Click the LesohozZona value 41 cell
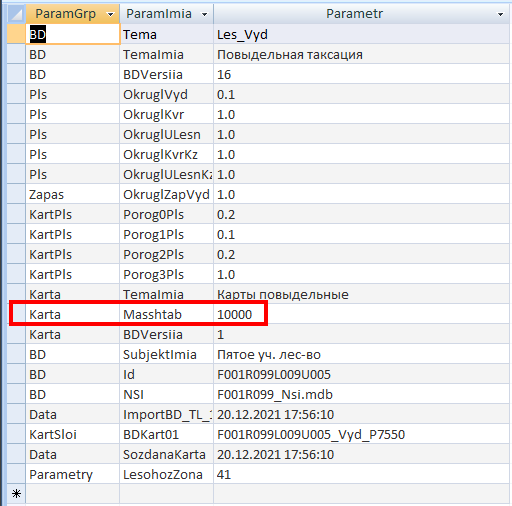This screenshot has width=512, height=506. tap(361, 474)
